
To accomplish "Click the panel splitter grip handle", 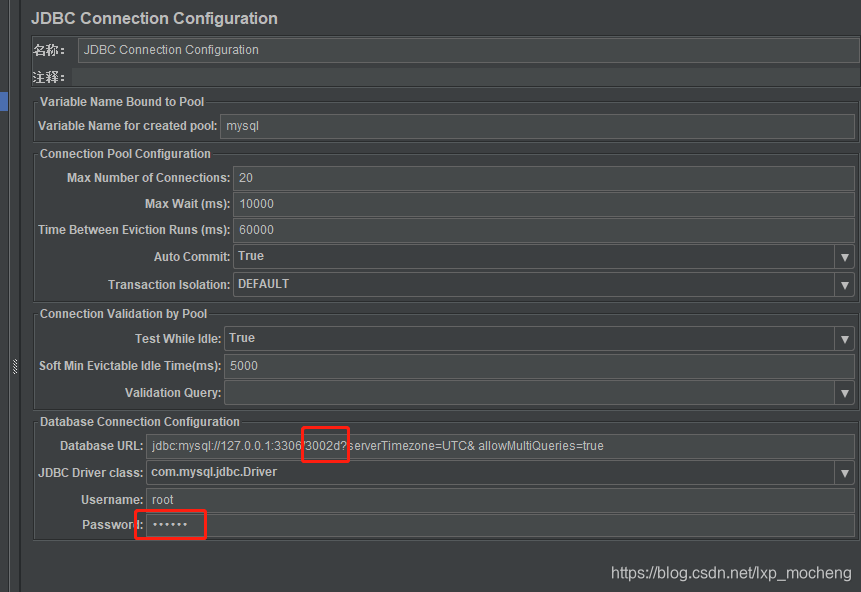I will pos(15,366).
